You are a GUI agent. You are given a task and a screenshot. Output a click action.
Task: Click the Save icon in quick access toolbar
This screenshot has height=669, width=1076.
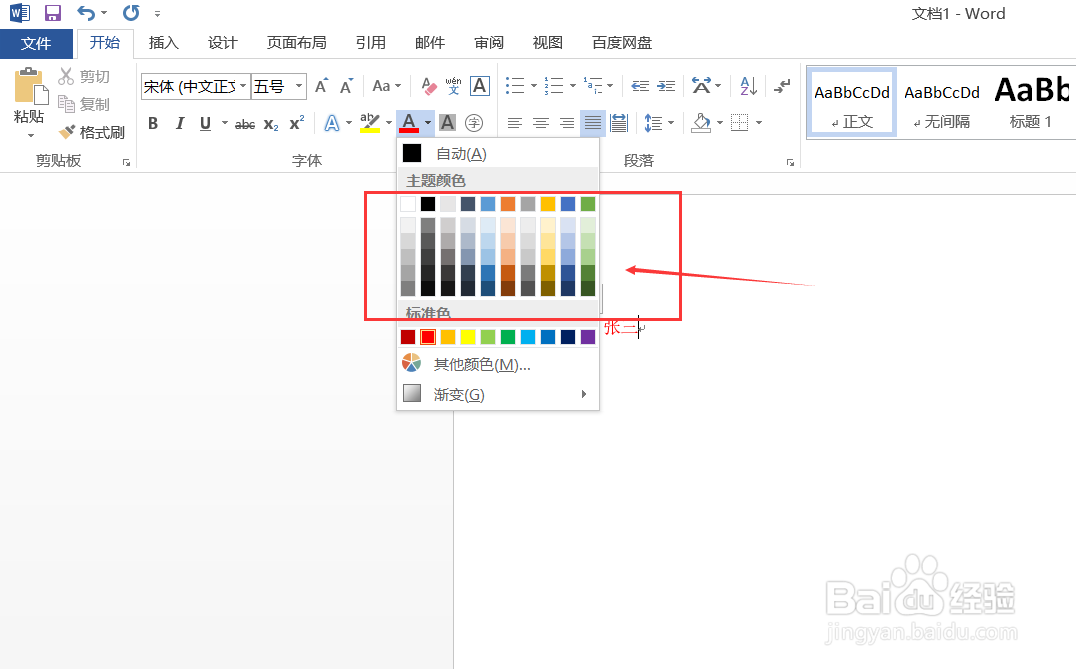point(53,13)
